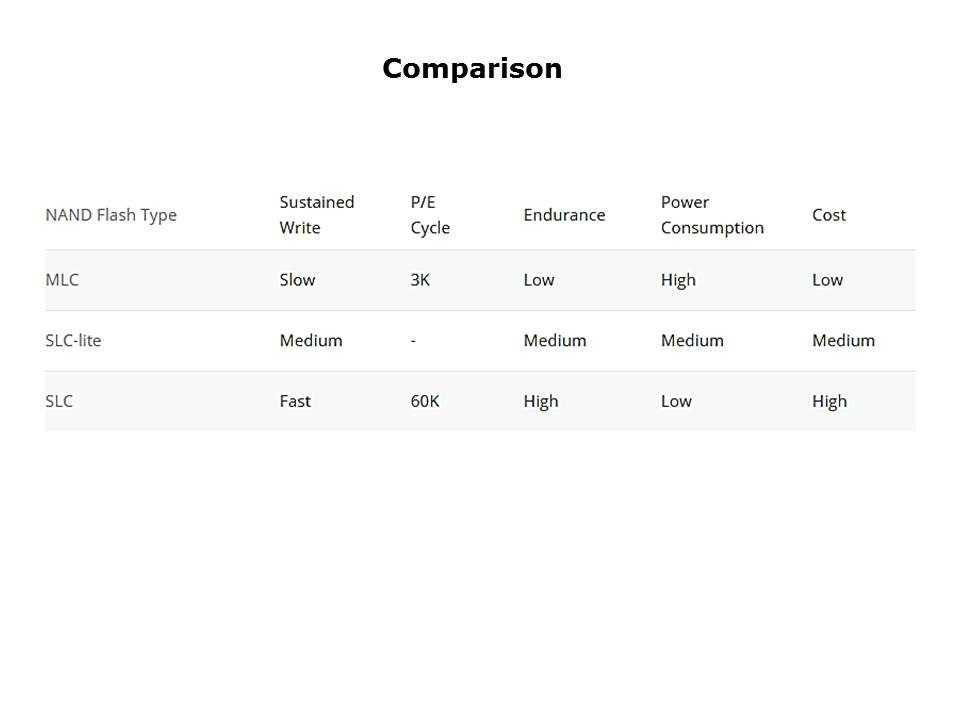Select the SLC-lite cost Medium cell
This screenshot has height=720, width=960.
[x=843, y=340]
